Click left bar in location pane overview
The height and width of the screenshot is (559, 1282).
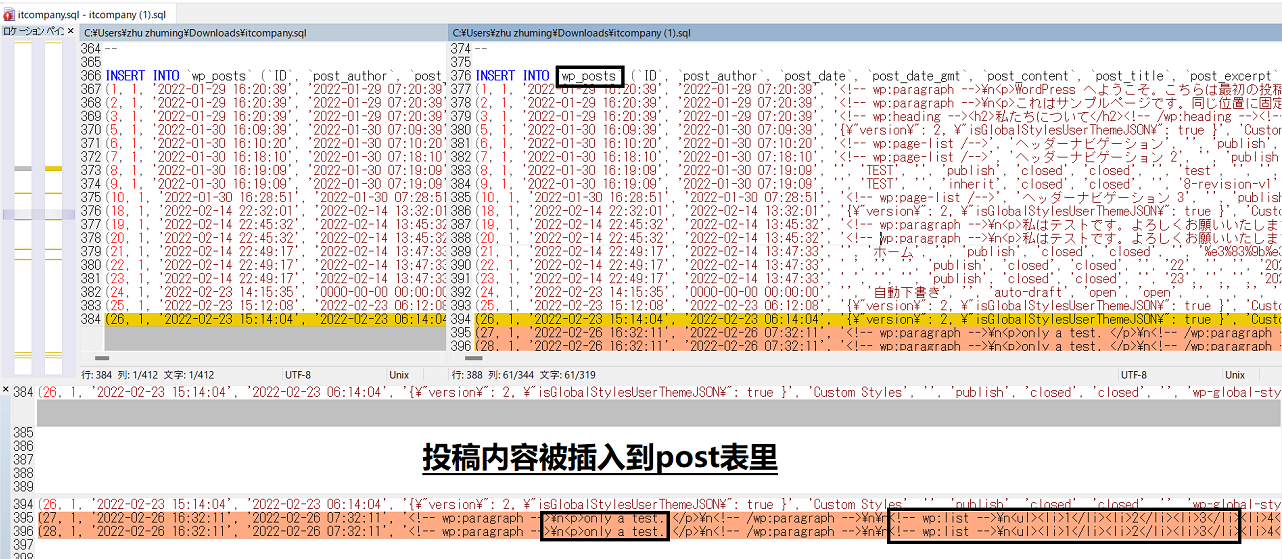(23, 200)
